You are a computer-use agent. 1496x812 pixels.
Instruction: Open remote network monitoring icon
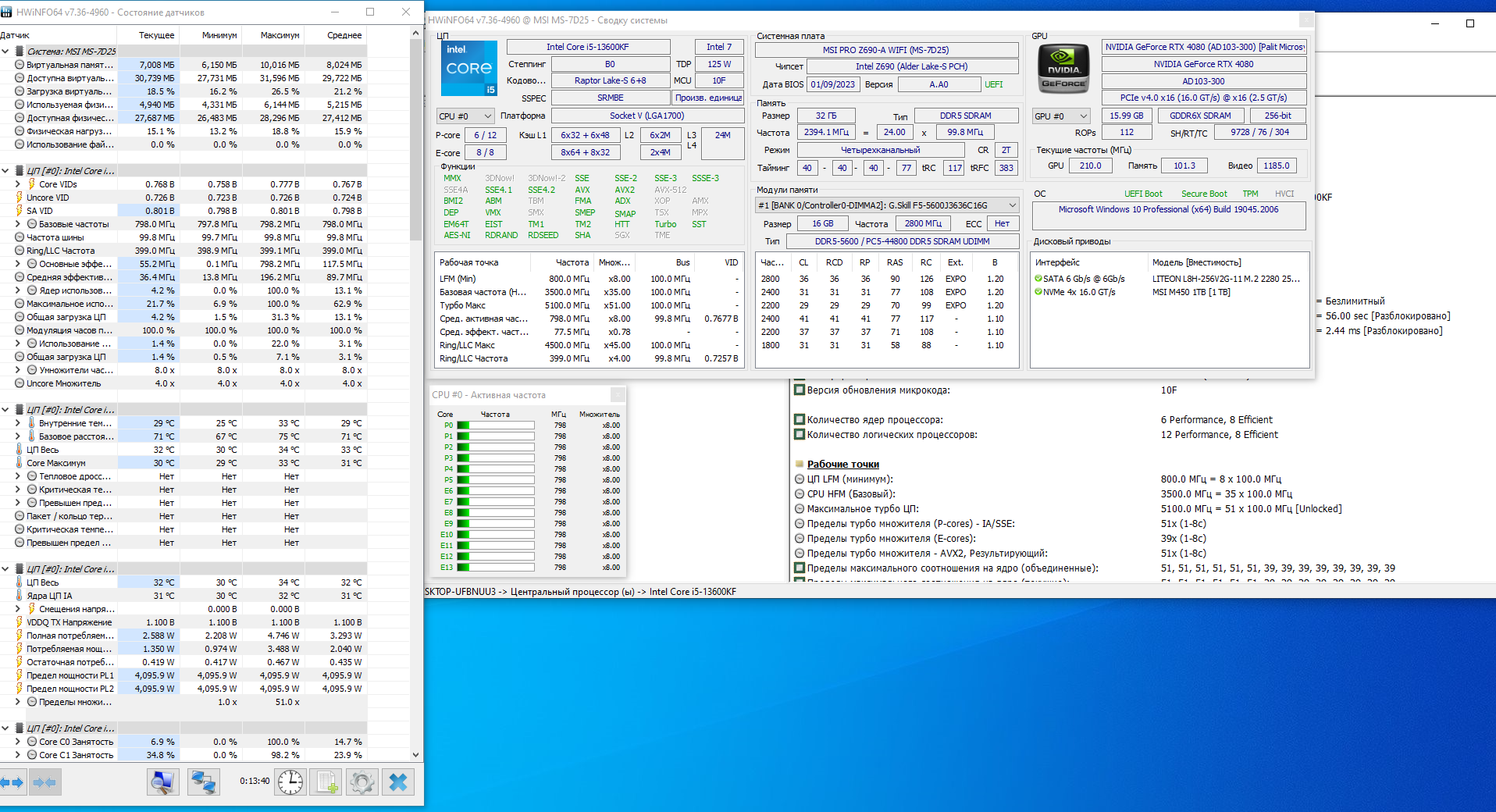204,782
